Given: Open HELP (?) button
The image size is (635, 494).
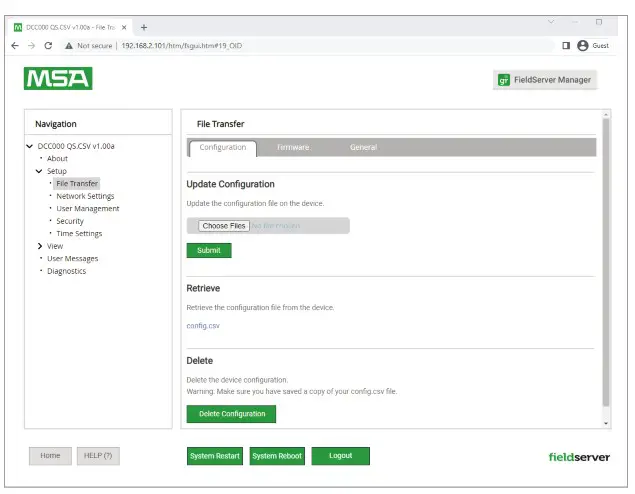Looking at the screenshot, I should [98, 456].
